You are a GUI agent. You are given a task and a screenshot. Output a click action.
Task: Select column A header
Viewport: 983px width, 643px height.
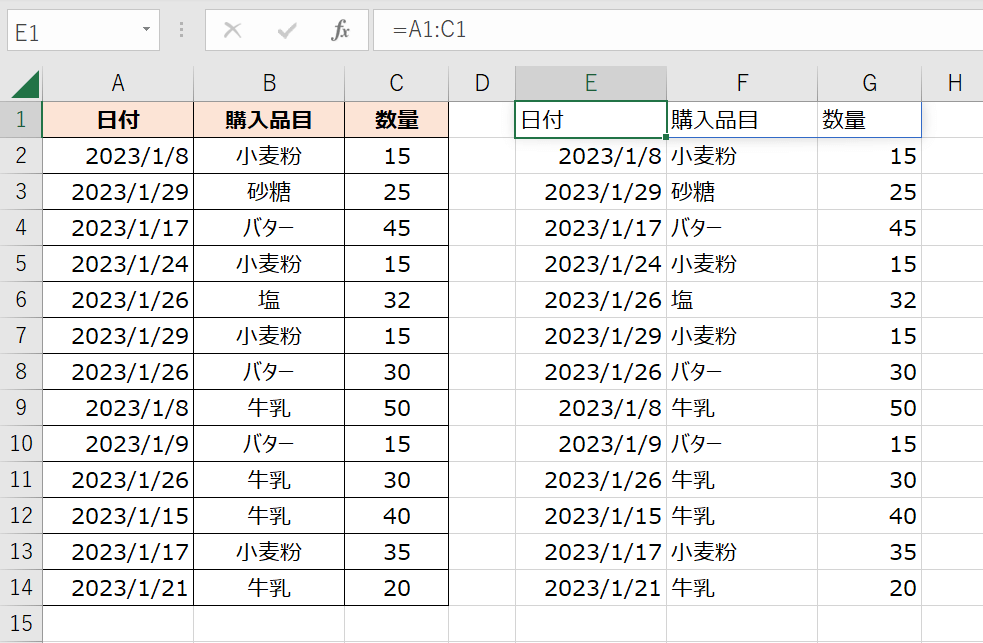pos(118,84)
